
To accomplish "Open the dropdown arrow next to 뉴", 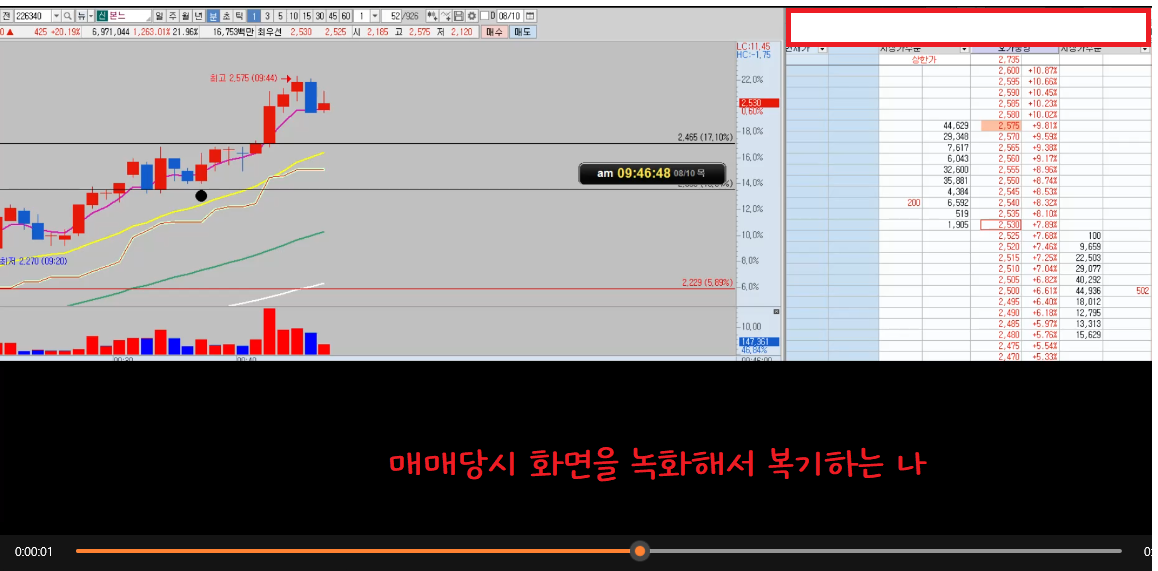I will tap(91, 16).
